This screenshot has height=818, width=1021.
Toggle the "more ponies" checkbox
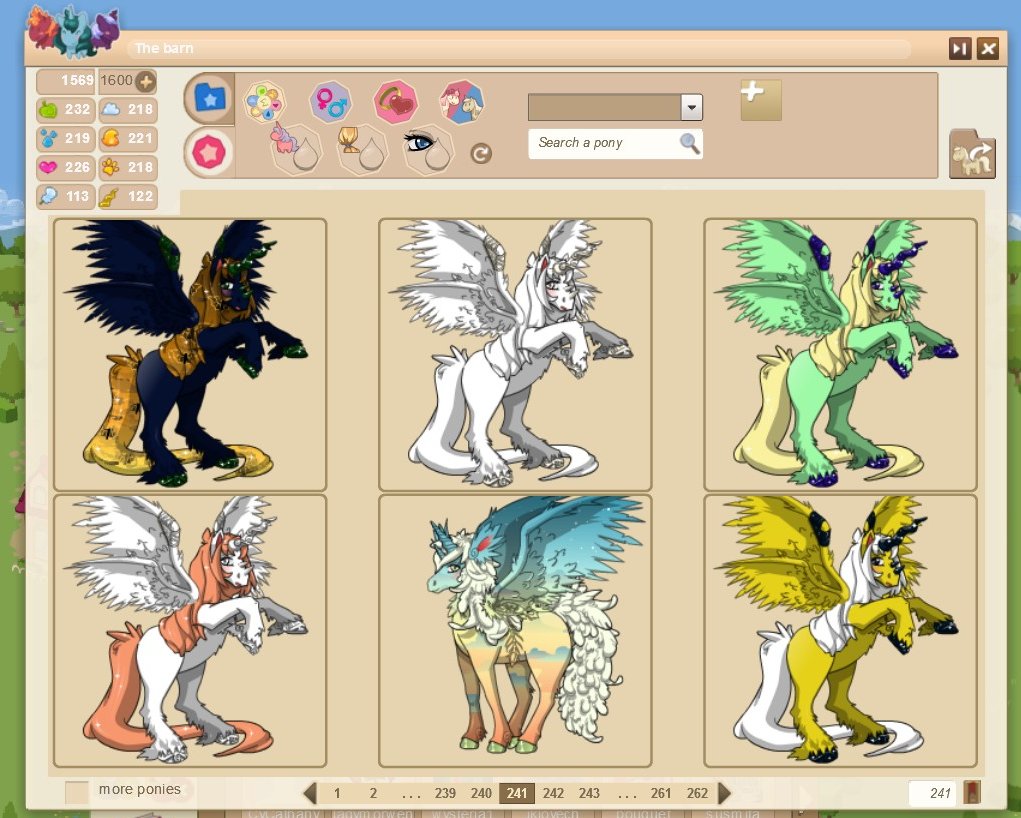[77, 792]
